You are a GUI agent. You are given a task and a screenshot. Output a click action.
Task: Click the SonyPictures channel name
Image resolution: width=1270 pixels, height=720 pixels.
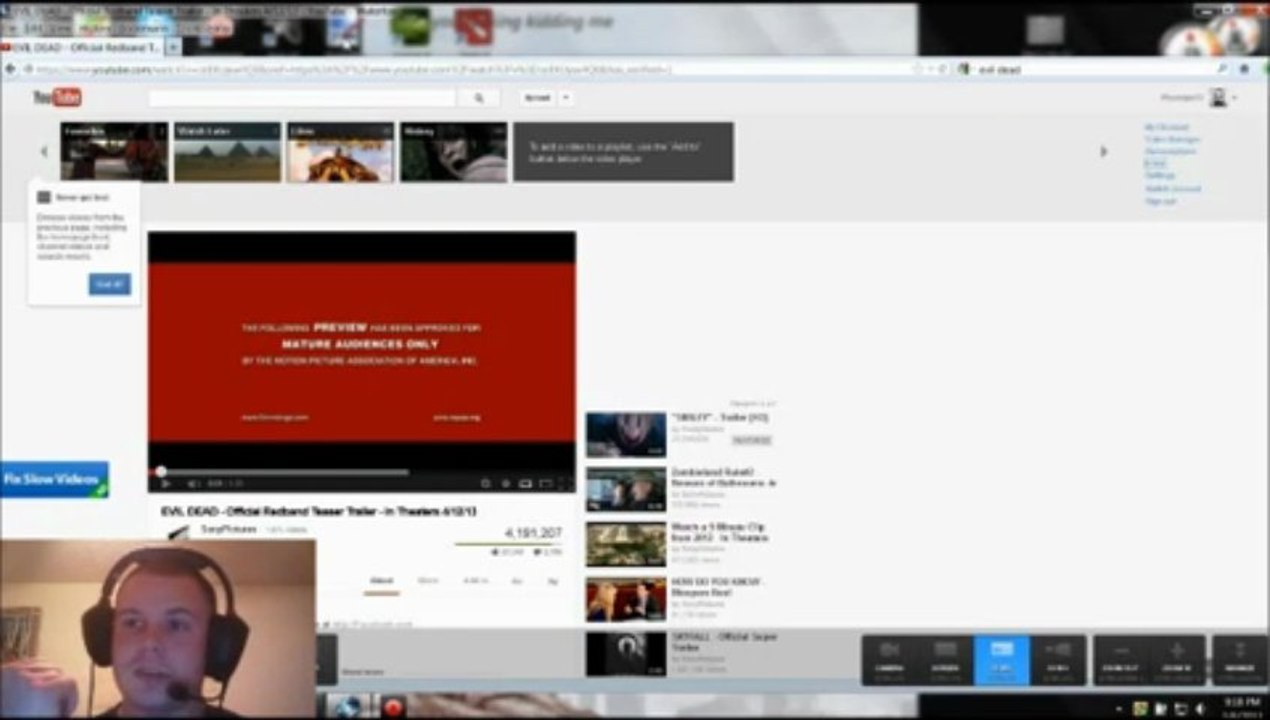pos(229,529)
